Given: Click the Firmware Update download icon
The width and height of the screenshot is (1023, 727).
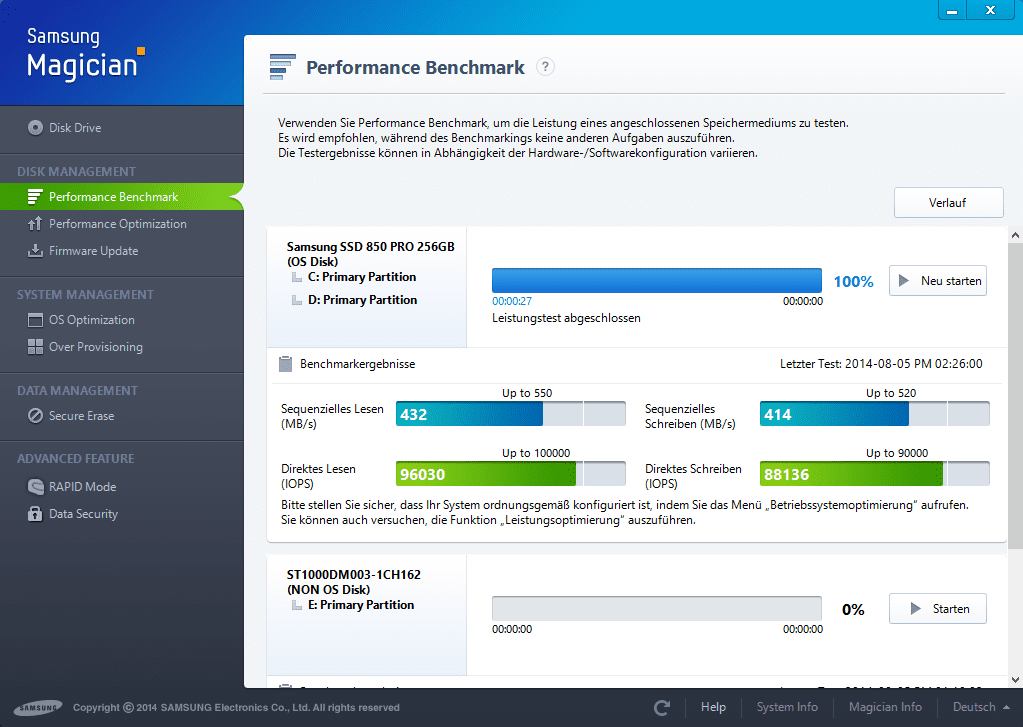Looking at the screenshot, I should pos(35,251).
